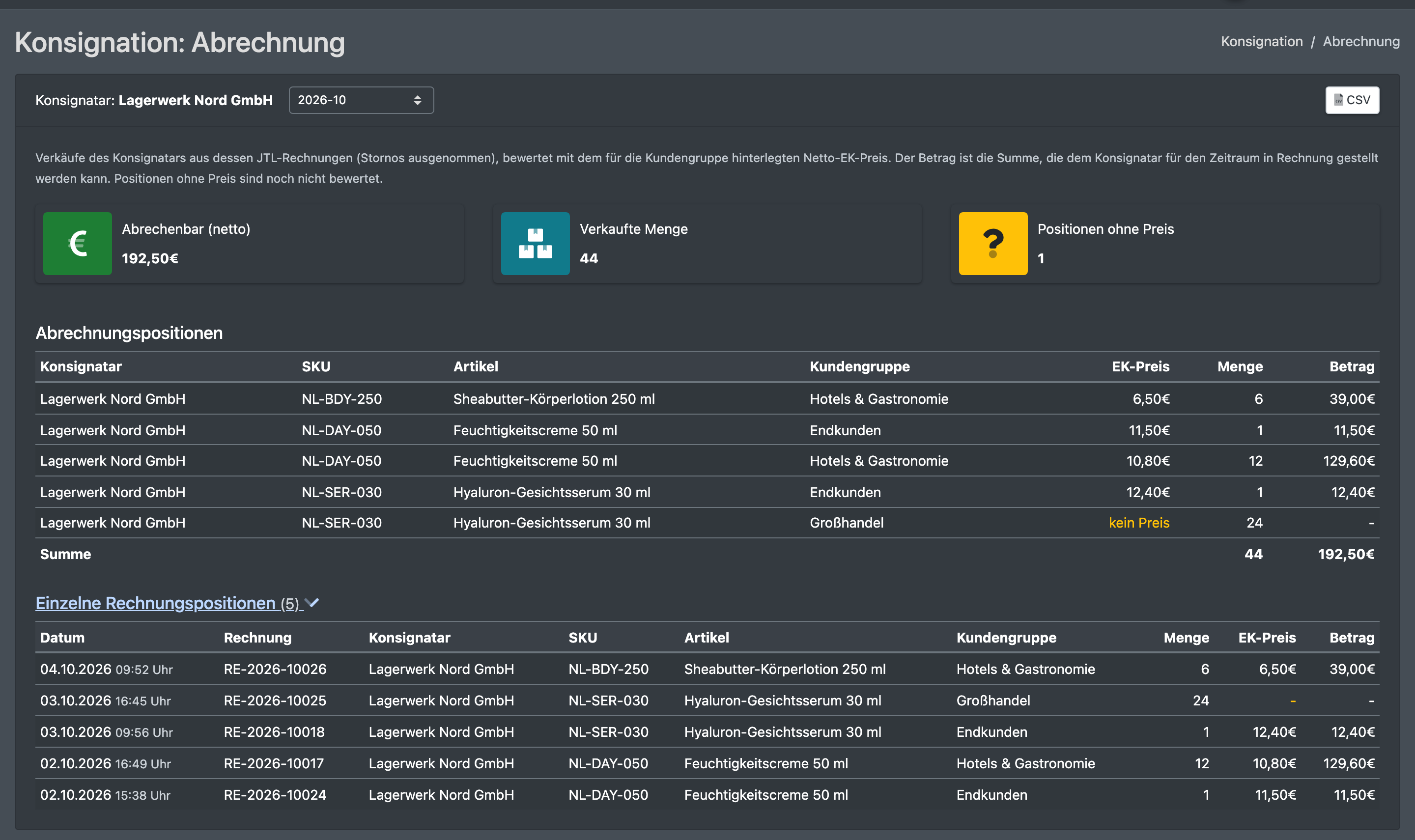Click Sheabutter-Körperlotion 250 ml in Abrechnungspositionen
The width and height of the screenshot is (1415, 840).
pyautogui.click(x=554, y=399)
